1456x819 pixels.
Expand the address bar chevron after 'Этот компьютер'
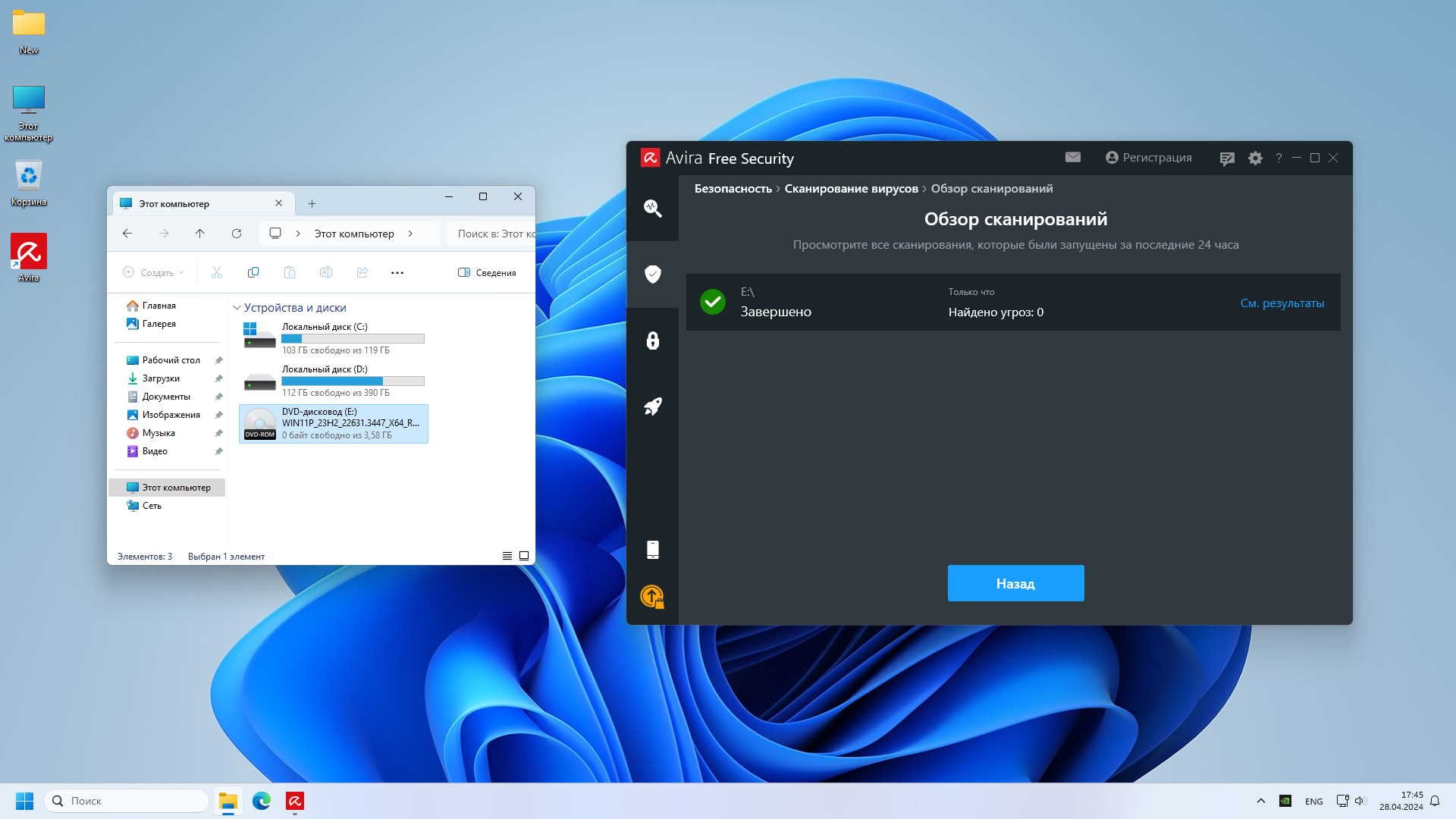point(410,234)
